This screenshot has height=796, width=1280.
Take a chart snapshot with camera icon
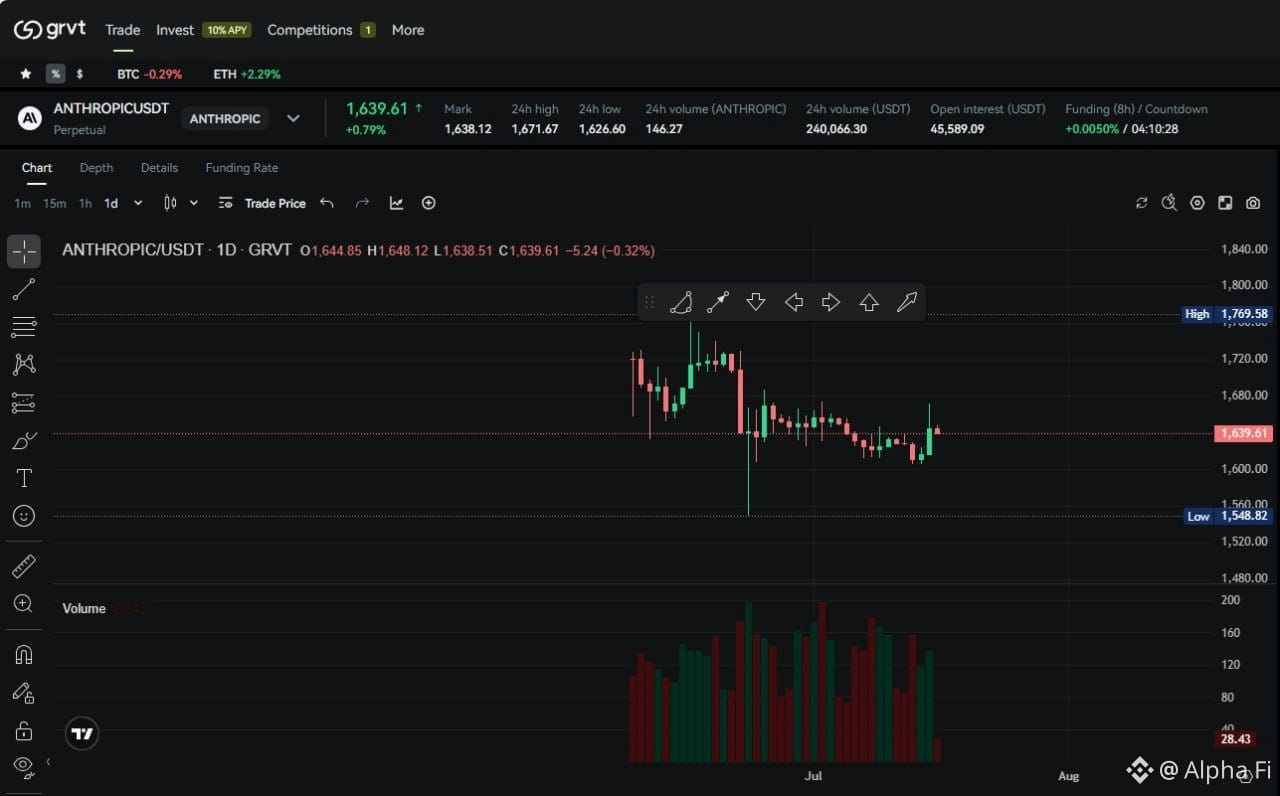1253,203
